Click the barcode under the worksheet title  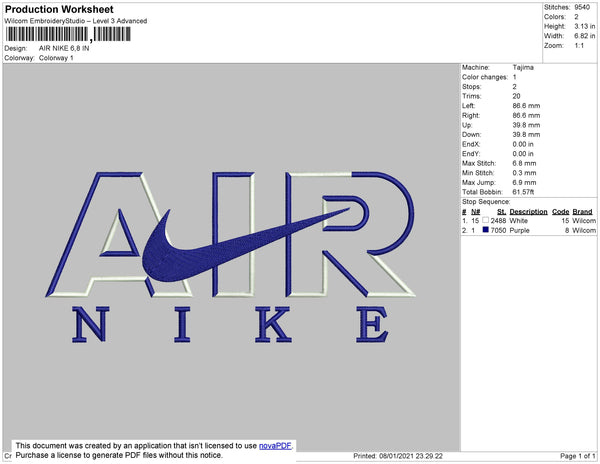[68, 34]
